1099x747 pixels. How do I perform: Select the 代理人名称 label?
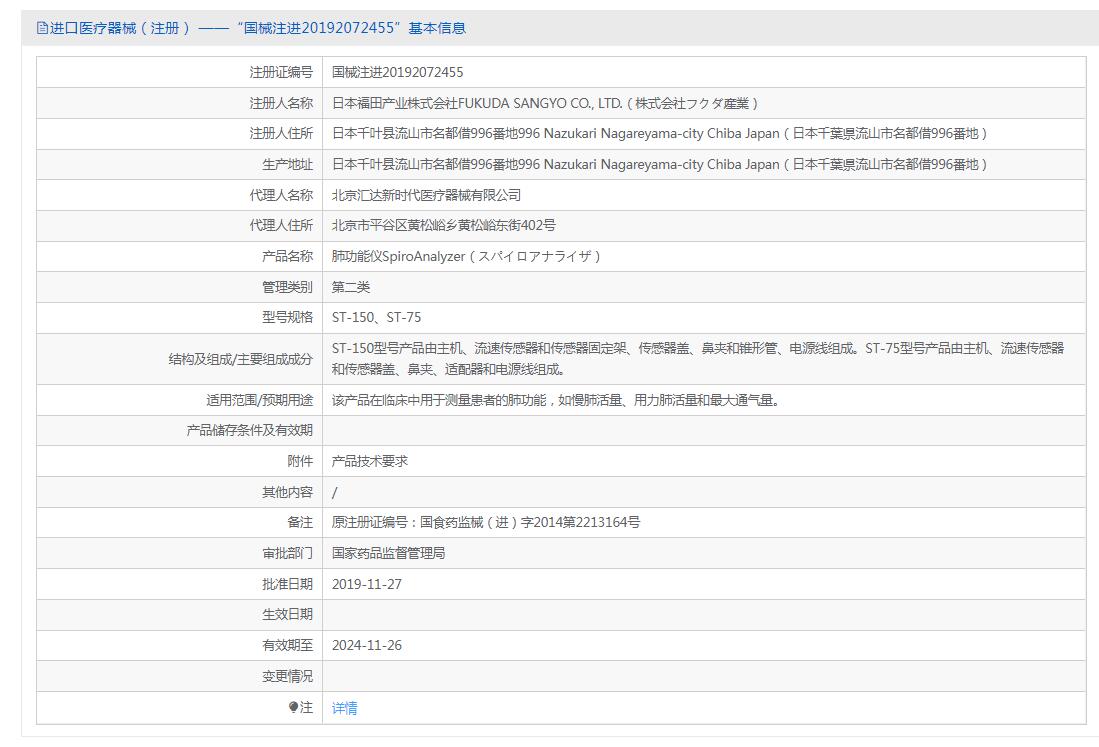tap(281, 195)
